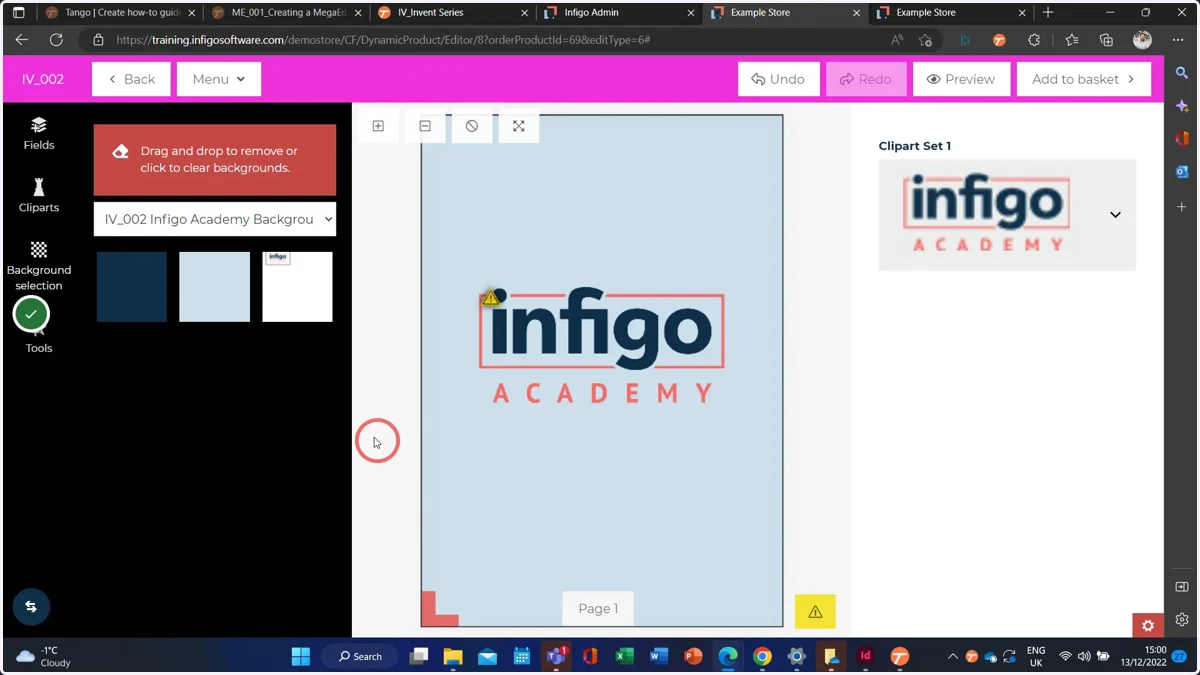
Task: Open the Fields panel in the sidebar
Action: [x=39, y=133]
